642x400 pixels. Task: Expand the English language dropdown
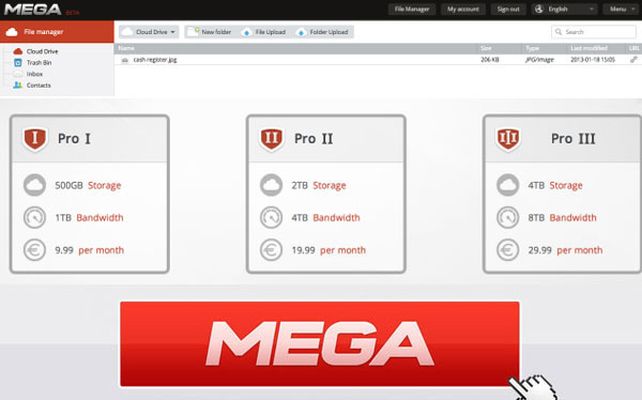pos(564,9)
